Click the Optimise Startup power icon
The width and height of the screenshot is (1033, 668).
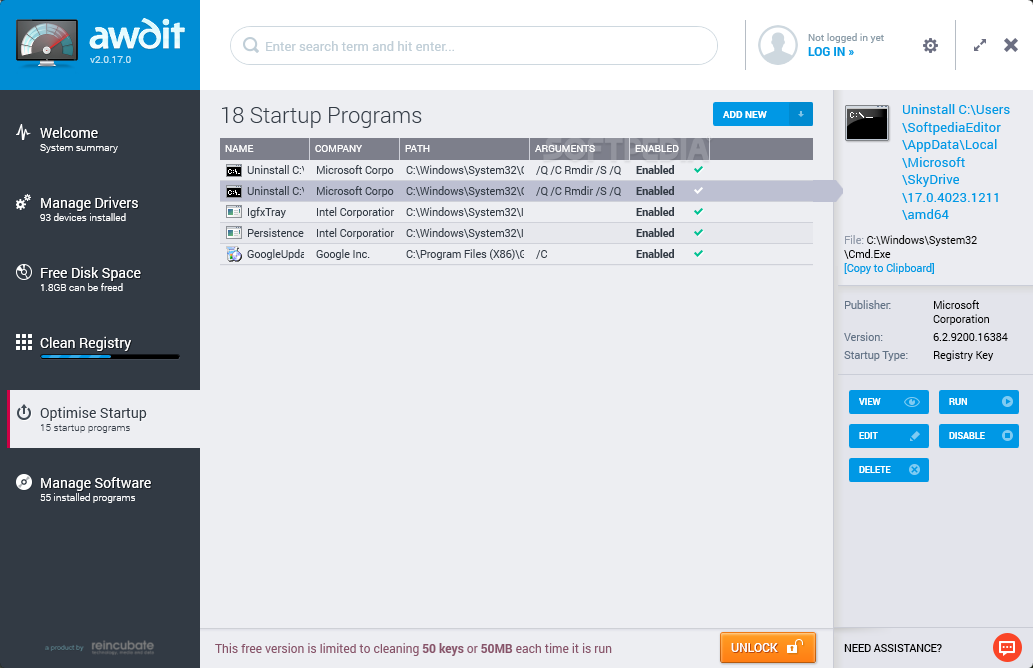click(x=24, y=412)
